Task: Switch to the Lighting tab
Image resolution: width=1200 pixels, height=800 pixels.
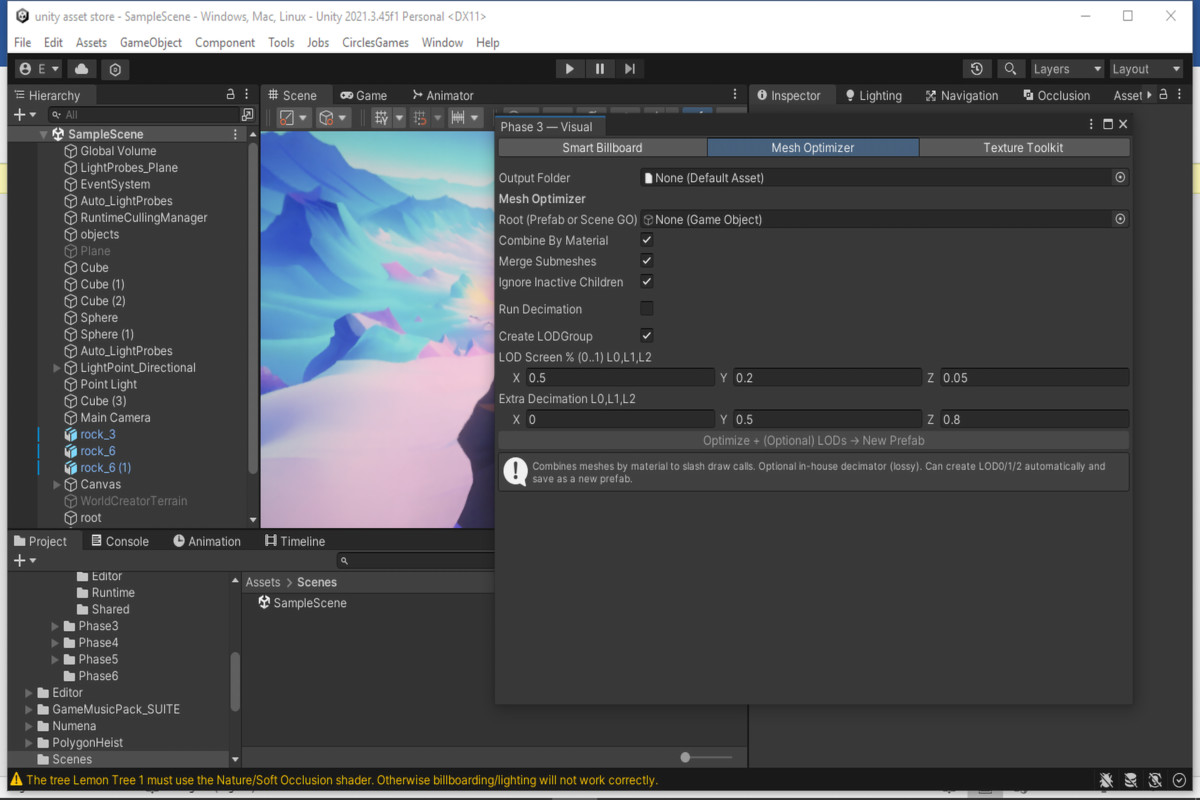Action: coord(873,95)
